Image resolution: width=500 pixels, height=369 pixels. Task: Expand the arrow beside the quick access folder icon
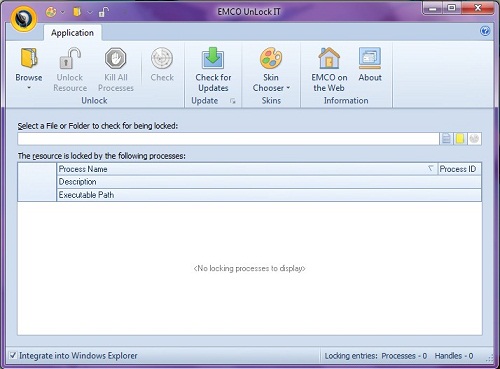click(x=90, y=13)
